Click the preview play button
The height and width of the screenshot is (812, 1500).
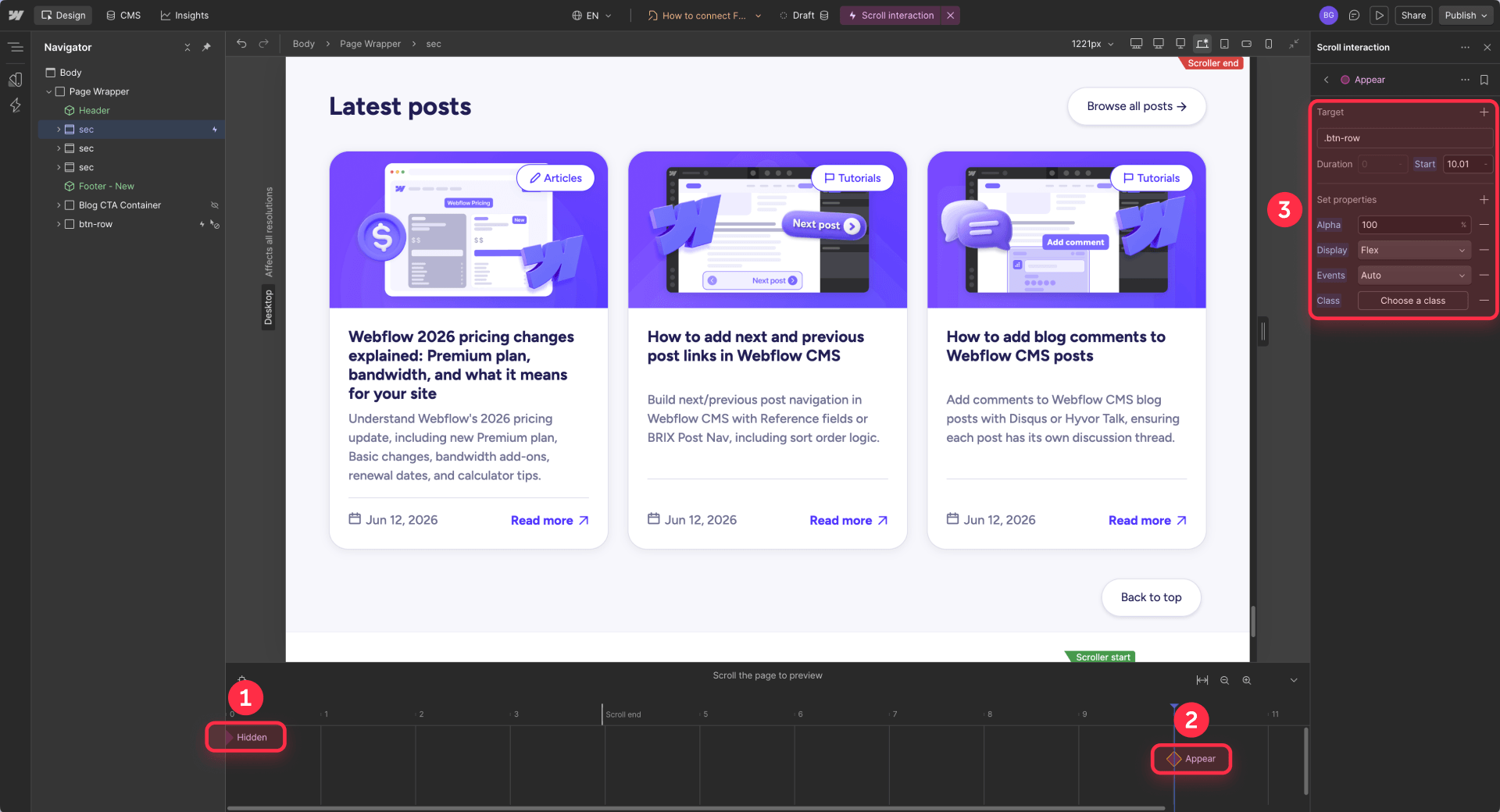coord(1380,15)
